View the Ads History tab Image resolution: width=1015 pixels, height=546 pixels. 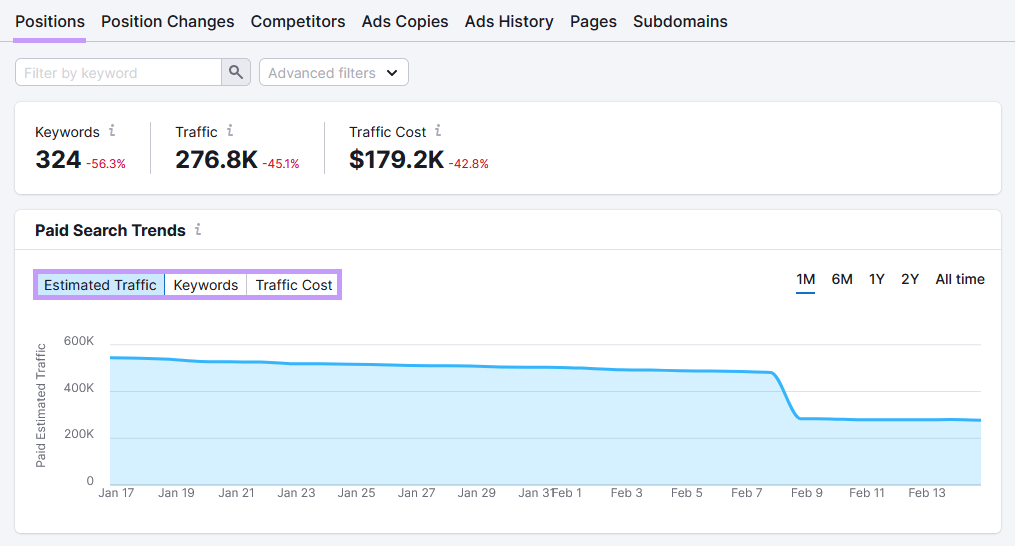click(509, 21)
